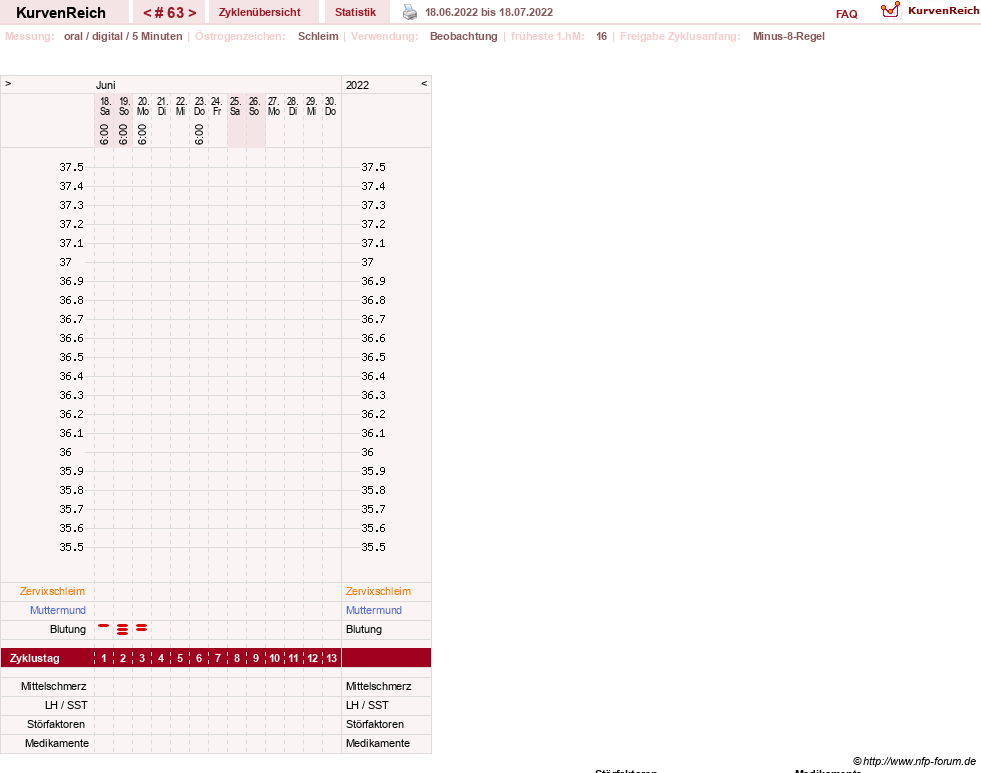Expand chart with the '>' arrow left of Juni
The height and width of the screenshot is (773, 981).
pos(8,83)
